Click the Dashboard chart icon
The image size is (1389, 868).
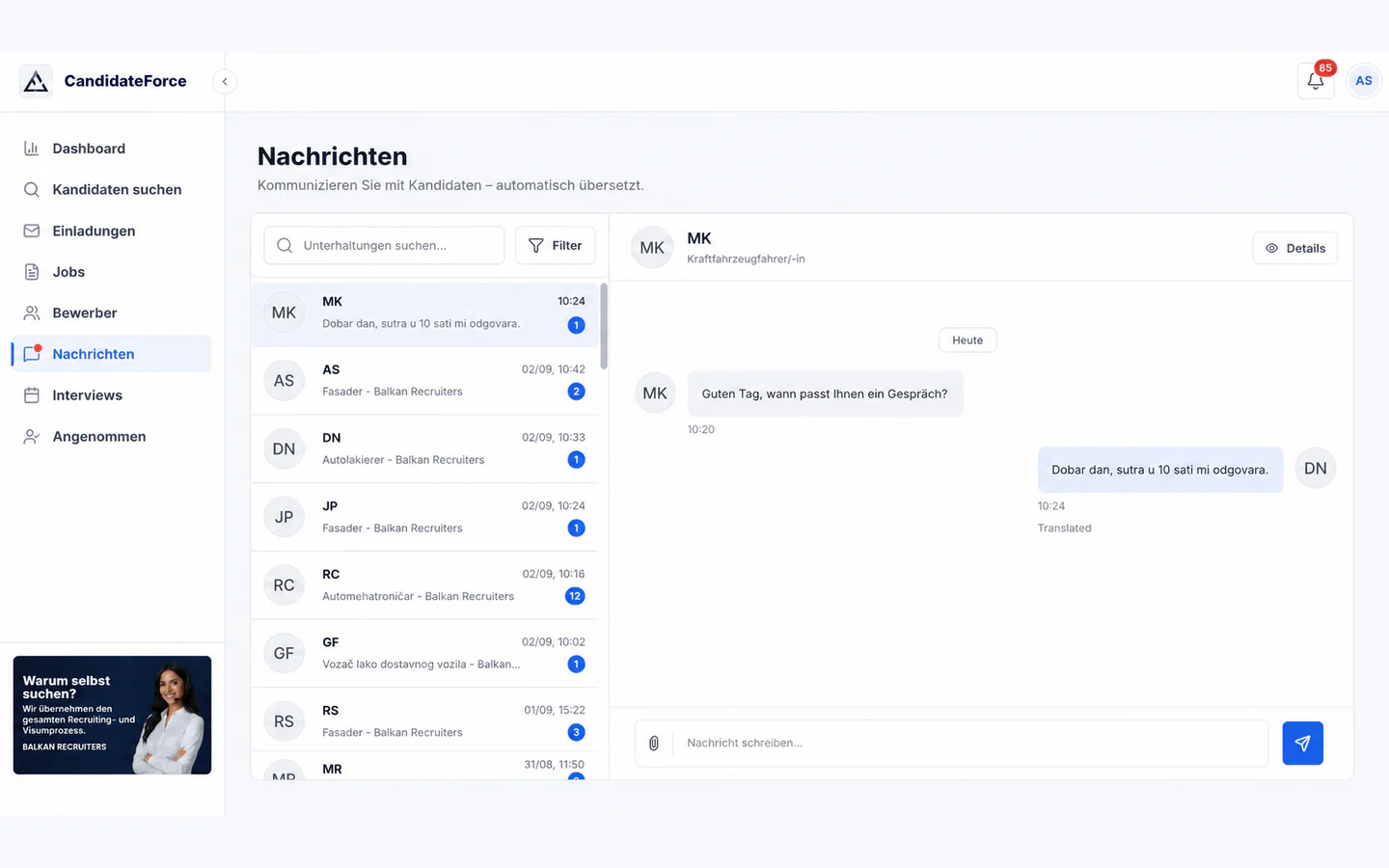click(32, 149)
